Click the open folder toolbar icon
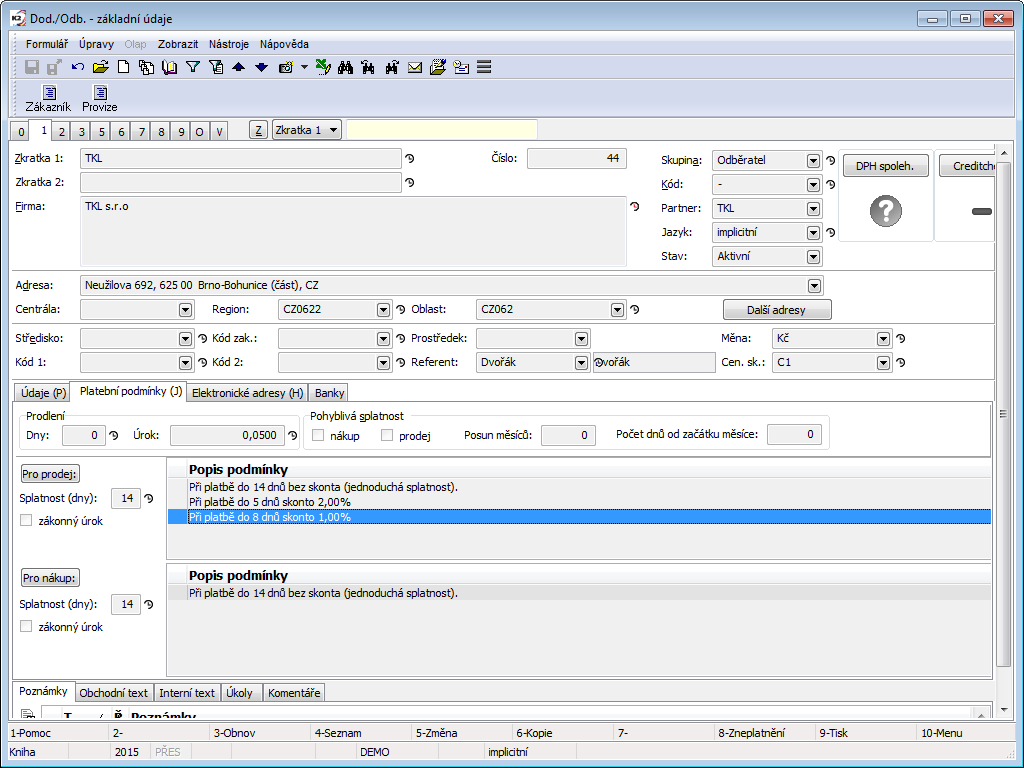Viewport: 1024px width, 768px height. point(100,67)
